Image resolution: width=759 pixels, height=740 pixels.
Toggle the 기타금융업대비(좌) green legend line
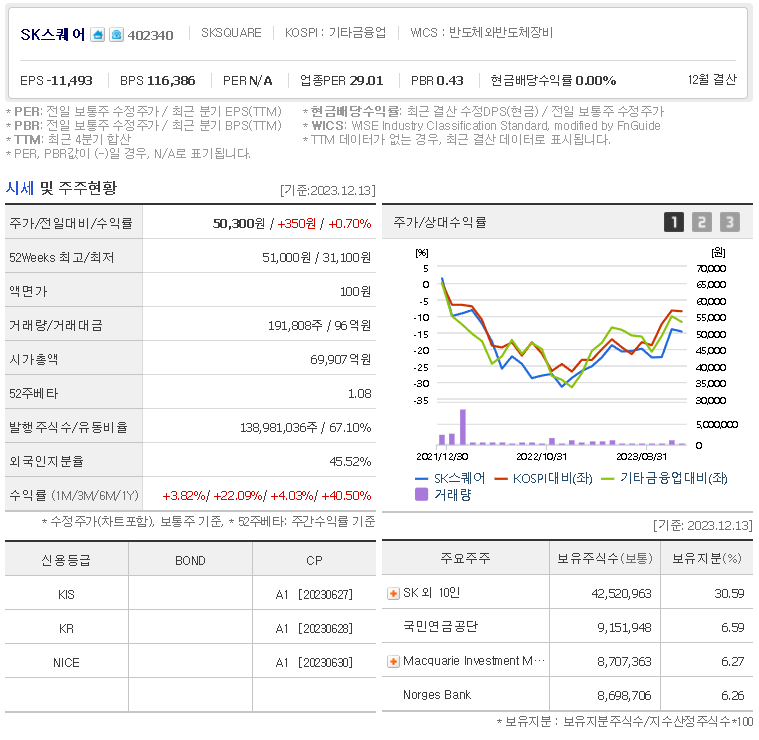[664, 478]
